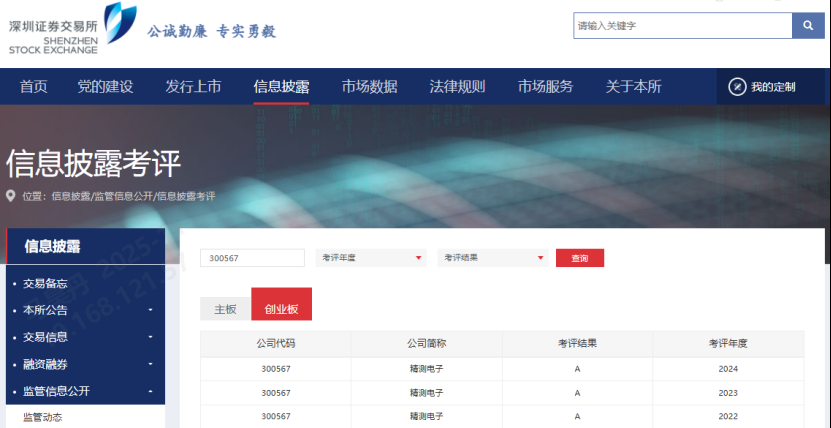The width and height of the screenshot is (831, 428).
Task: Click the 2022 year cell
Action: (x=728, y=416)
